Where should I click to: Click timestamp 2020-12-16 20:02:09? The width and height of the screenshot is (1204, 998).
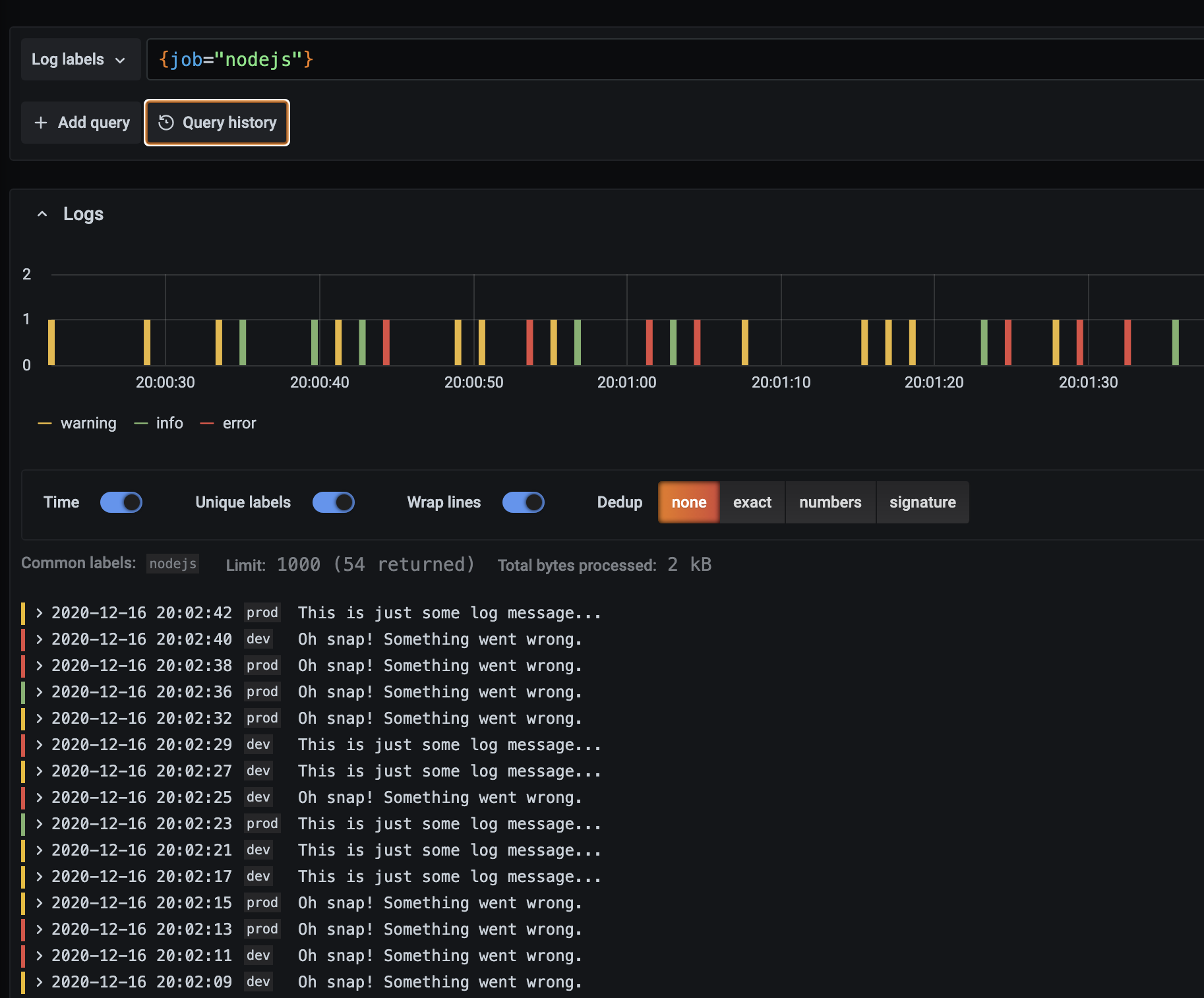point(142,982)
